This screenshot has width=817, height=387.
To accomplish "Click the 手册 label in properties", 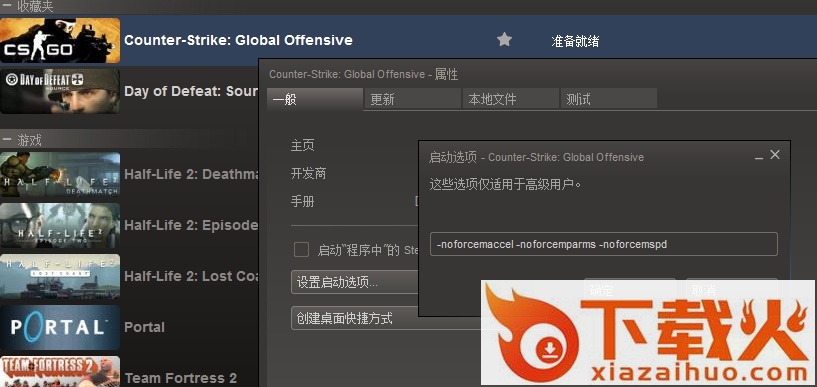I will click(303, 202).
